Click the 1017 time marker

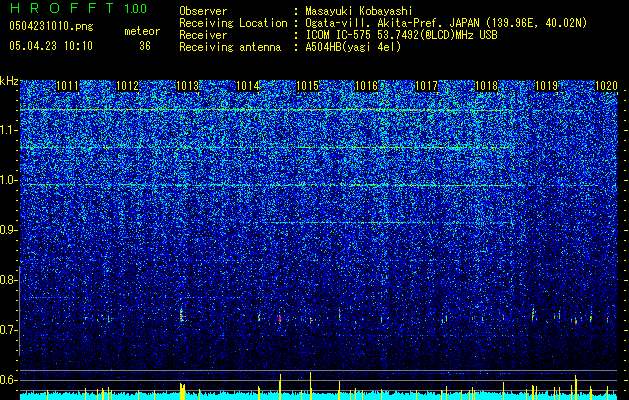tap(426, 86)
